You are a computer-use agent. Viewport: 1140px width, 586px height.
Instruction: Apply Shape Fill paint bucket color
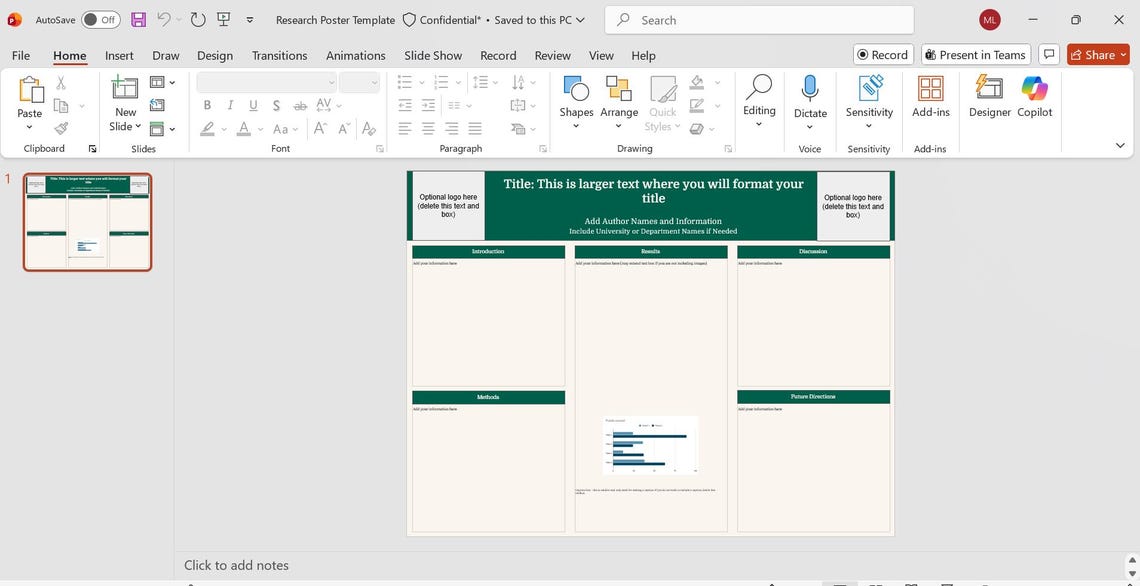tap(697, 82)
